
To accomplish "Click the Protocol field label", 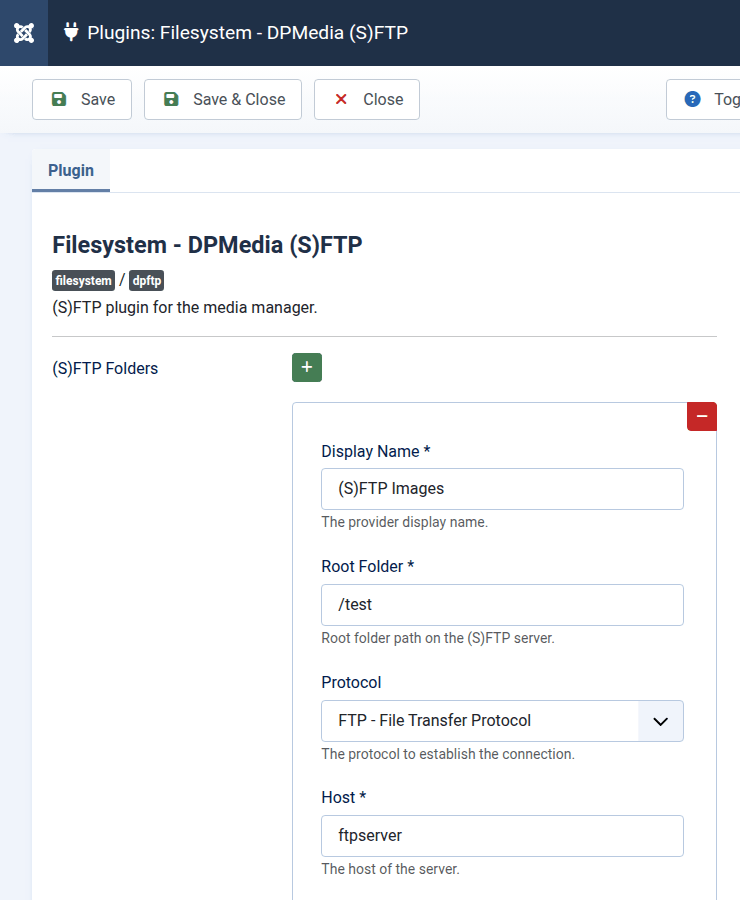I will coord(351,682).
